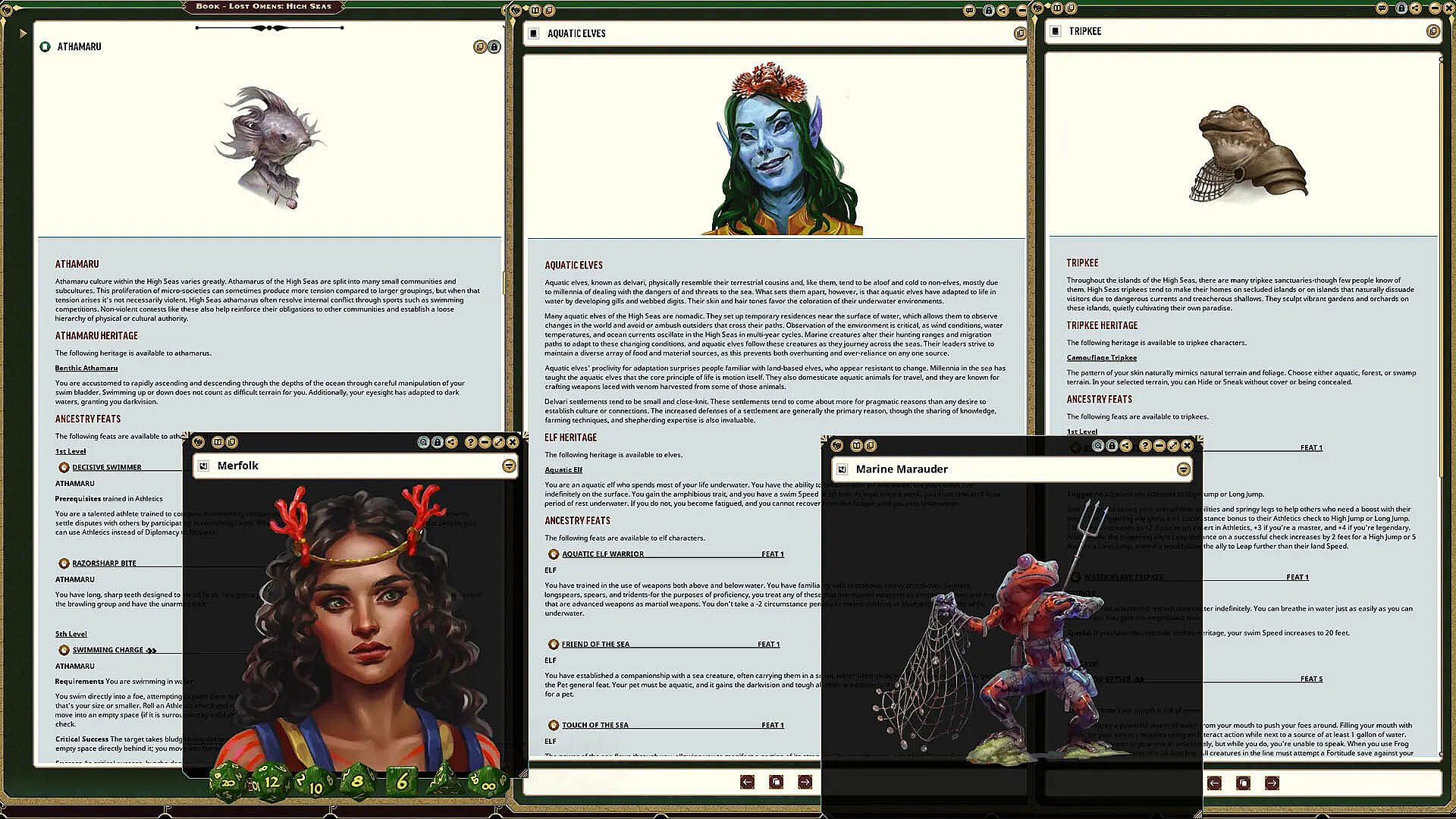Roll the d20 die
This screenshot has width=1456, height=819.
[x=227, y=780]
